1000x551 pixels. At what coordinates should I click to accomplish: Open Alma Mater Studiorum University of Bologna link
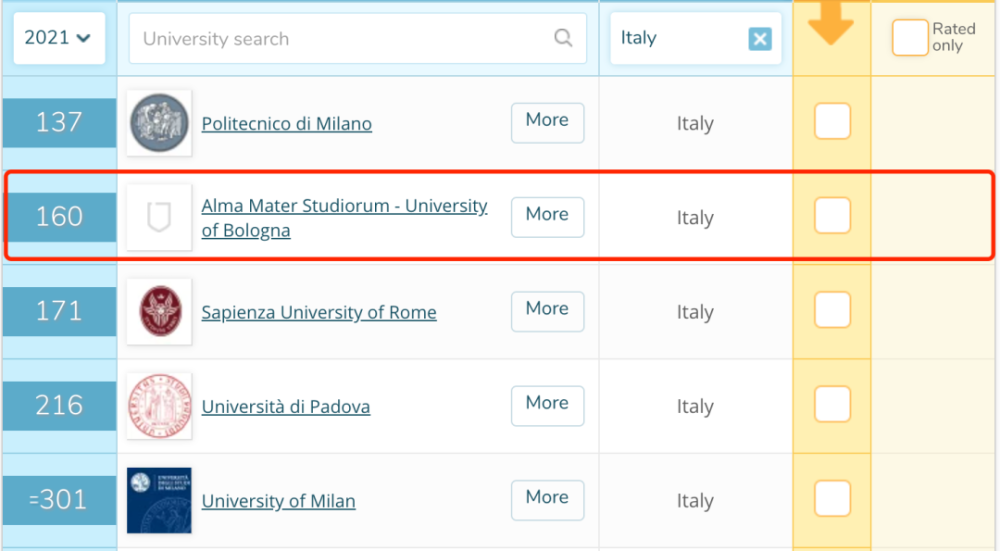point(344,217)
